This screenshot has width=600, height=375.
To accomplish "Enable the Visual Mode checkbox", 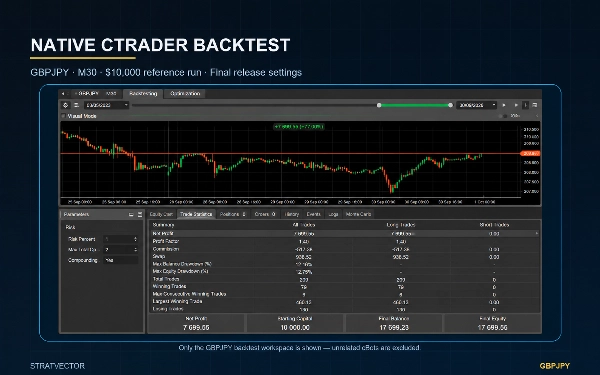I will 64,116.
